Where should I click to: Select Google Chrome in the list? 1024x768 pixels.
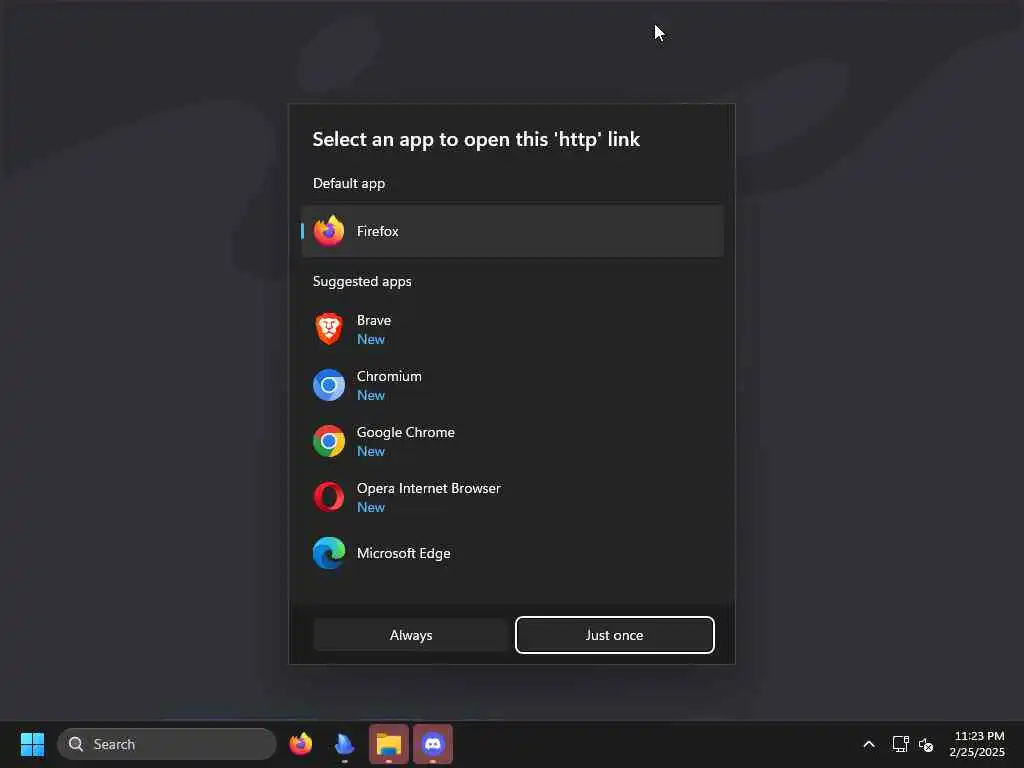tap(513, 441)
